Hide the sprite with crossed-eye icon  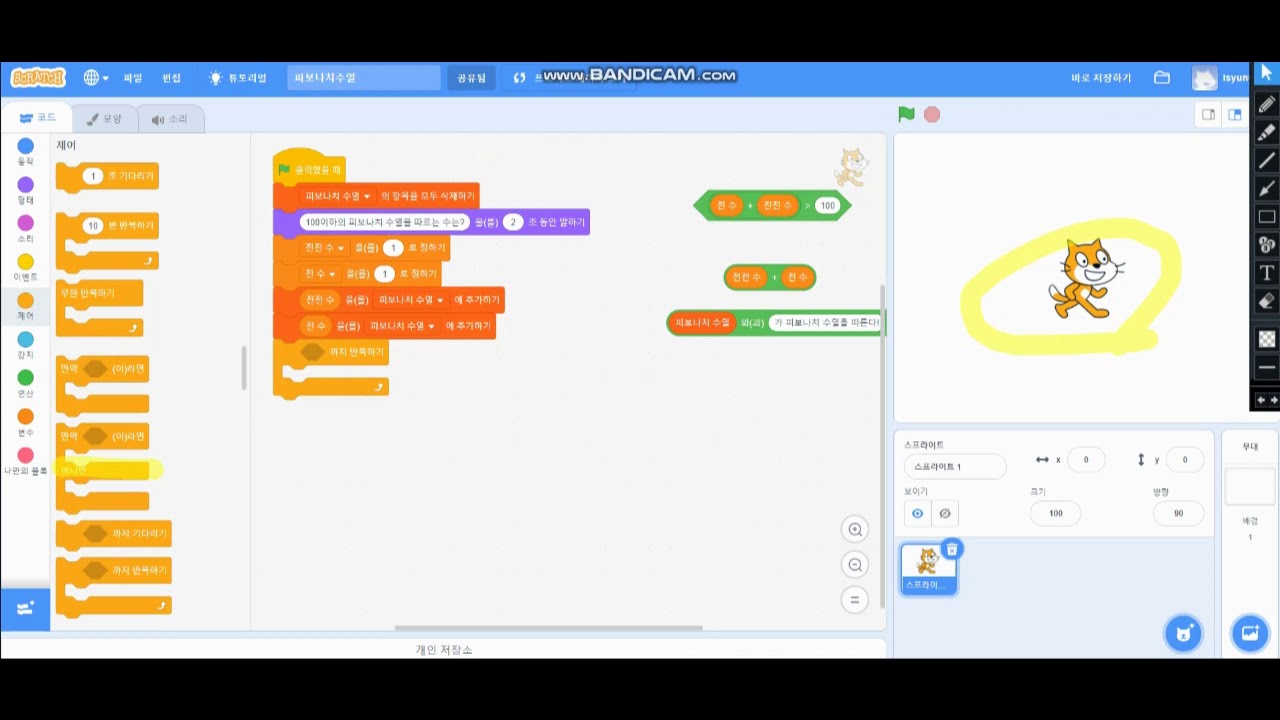944,513
